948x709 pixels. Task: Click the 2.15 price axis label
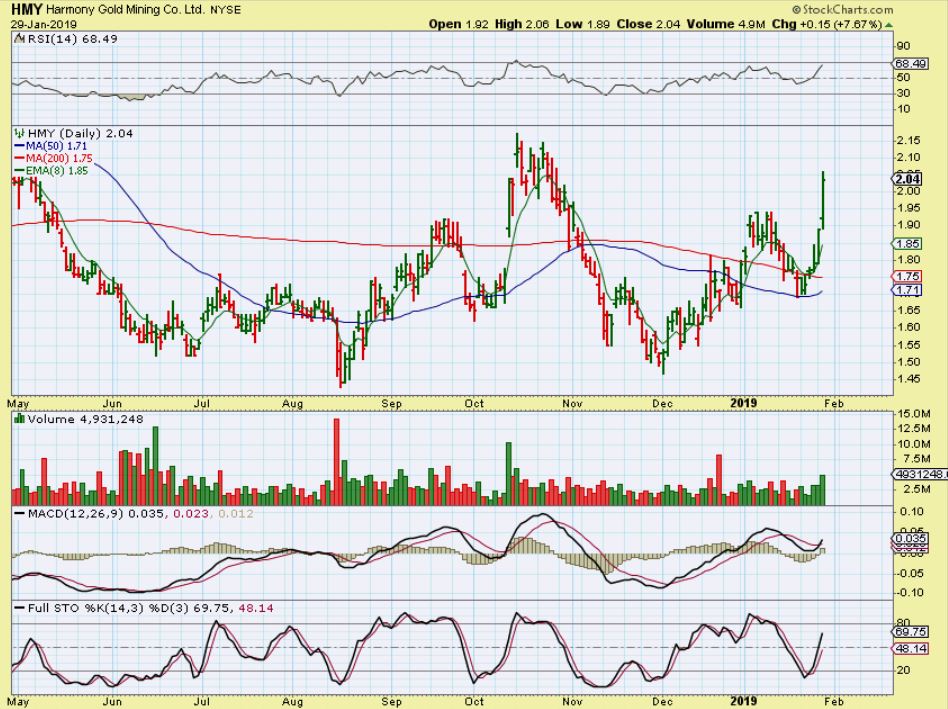click(x=909, y=140)
